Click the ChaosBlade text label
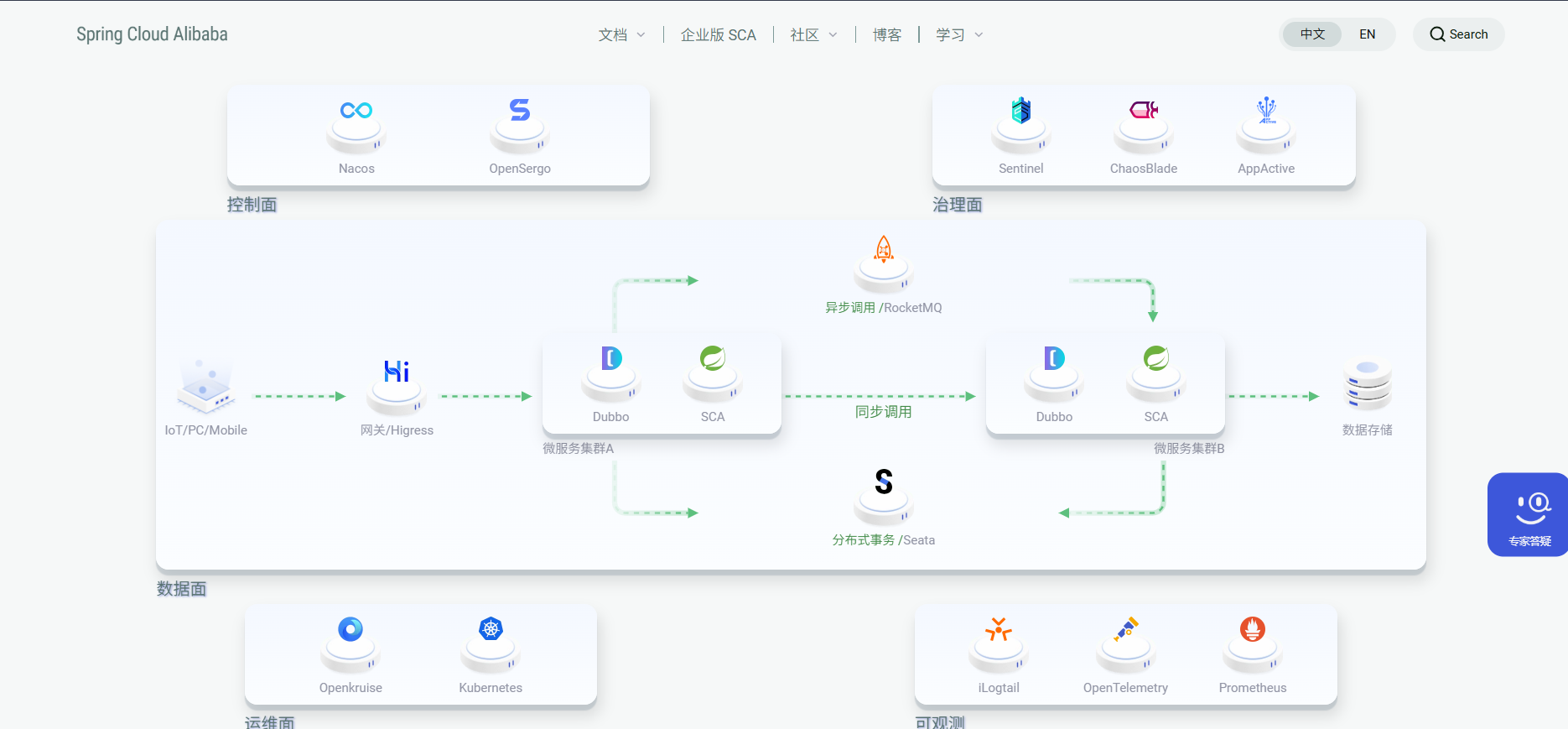Viewport: 1568px width, 729px height. tap(1144, 169)
